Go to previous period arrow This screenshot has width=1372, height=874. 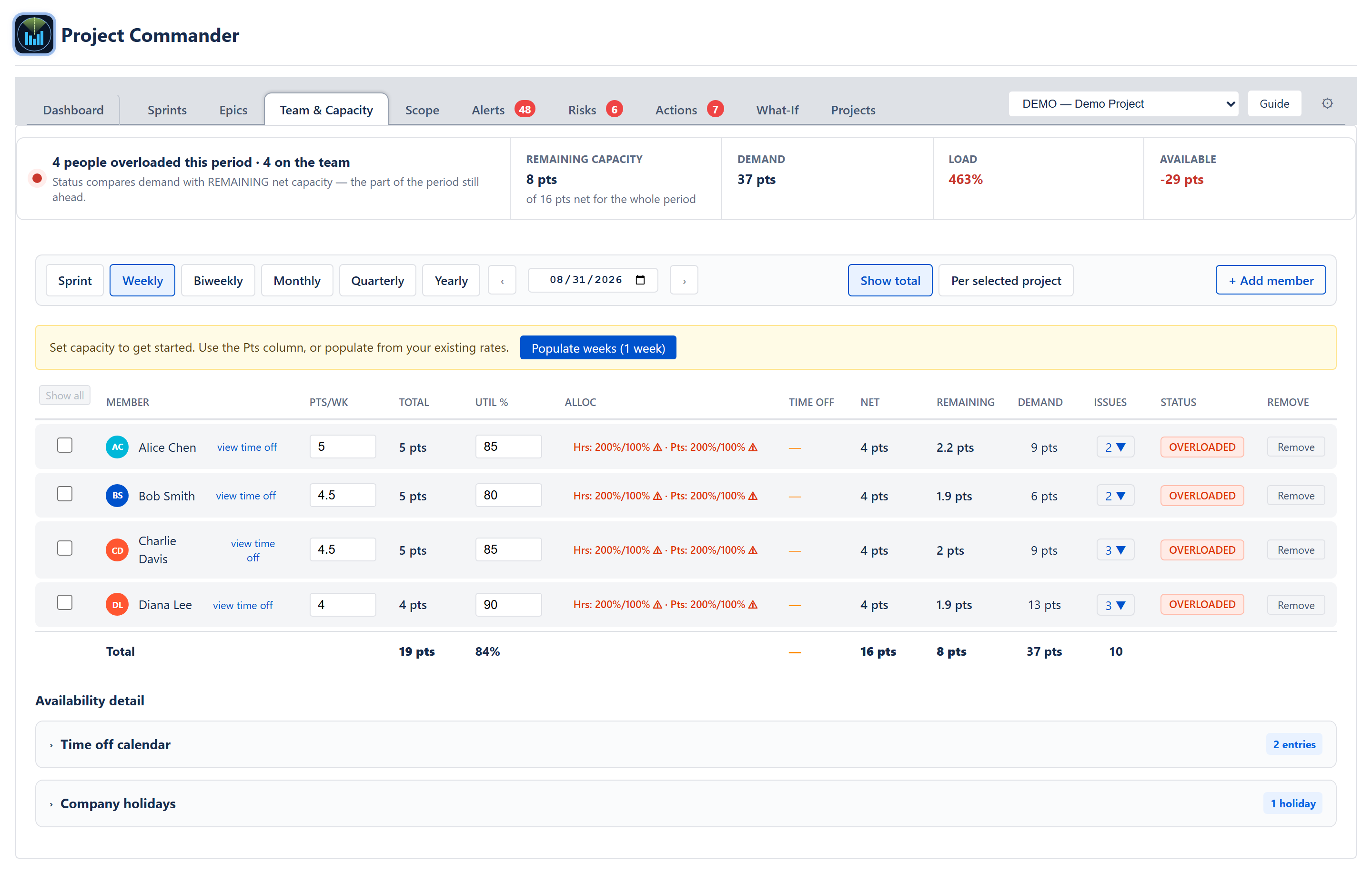502,281
